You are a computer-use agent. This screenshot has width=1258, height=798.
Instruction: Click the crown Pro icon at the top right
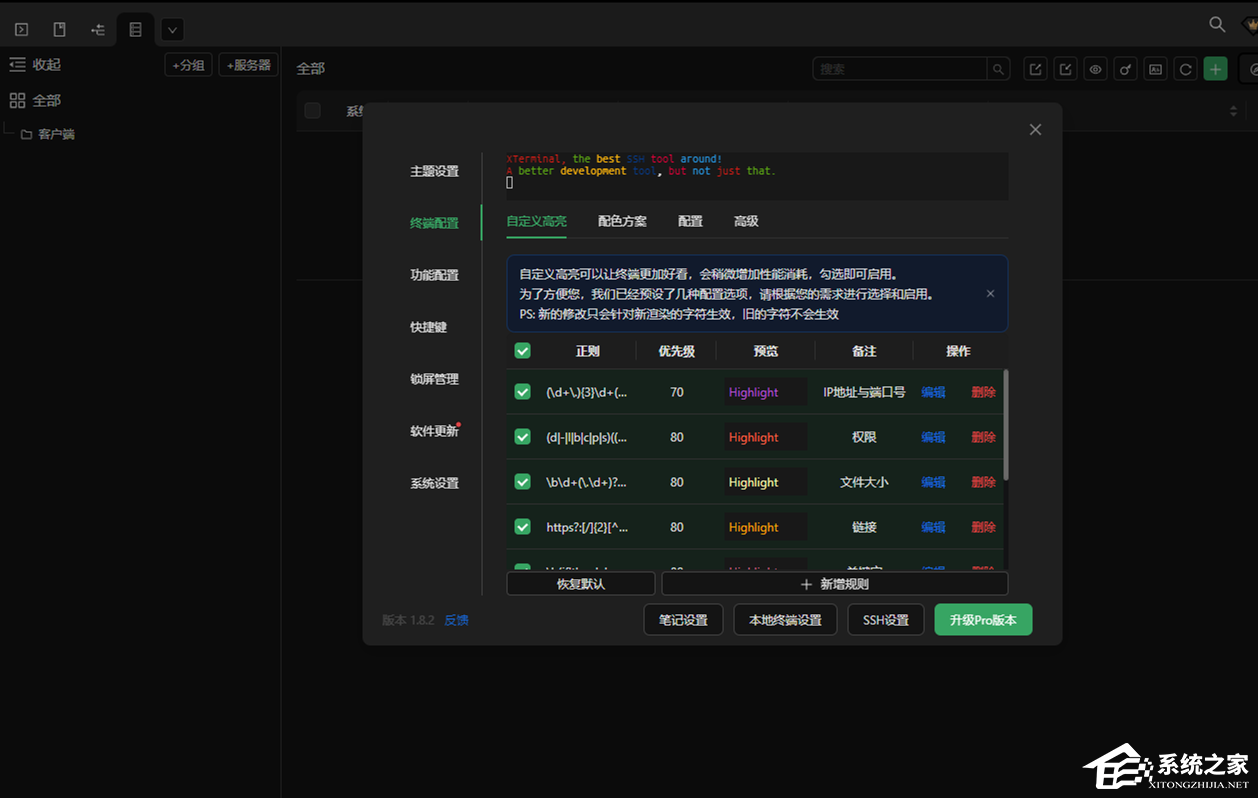pyautogui.click(x=1249, y=25)
